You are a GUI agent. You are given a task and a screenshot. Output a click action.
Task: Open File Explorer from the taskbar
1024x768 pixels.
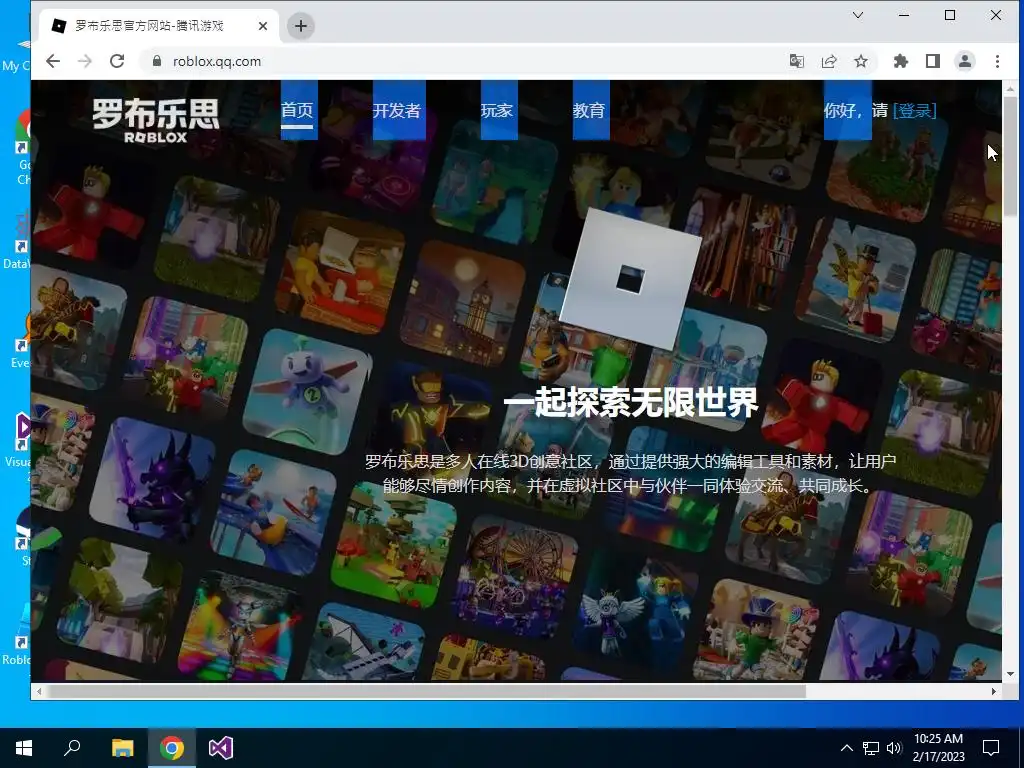click(x=122, y=748)
